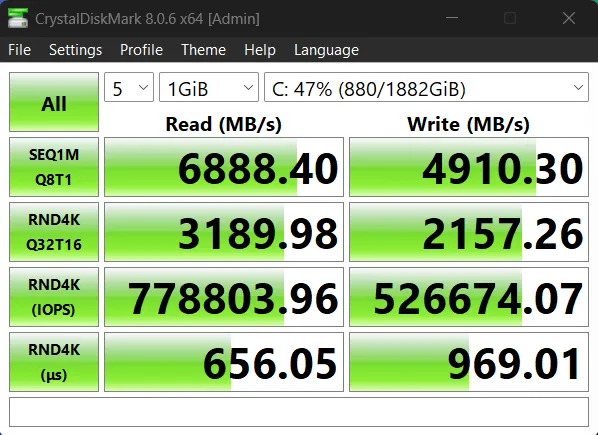Select the SEQ1M write result 4910.30
Screen dimensions: 598x435
[x=469, y=167]
